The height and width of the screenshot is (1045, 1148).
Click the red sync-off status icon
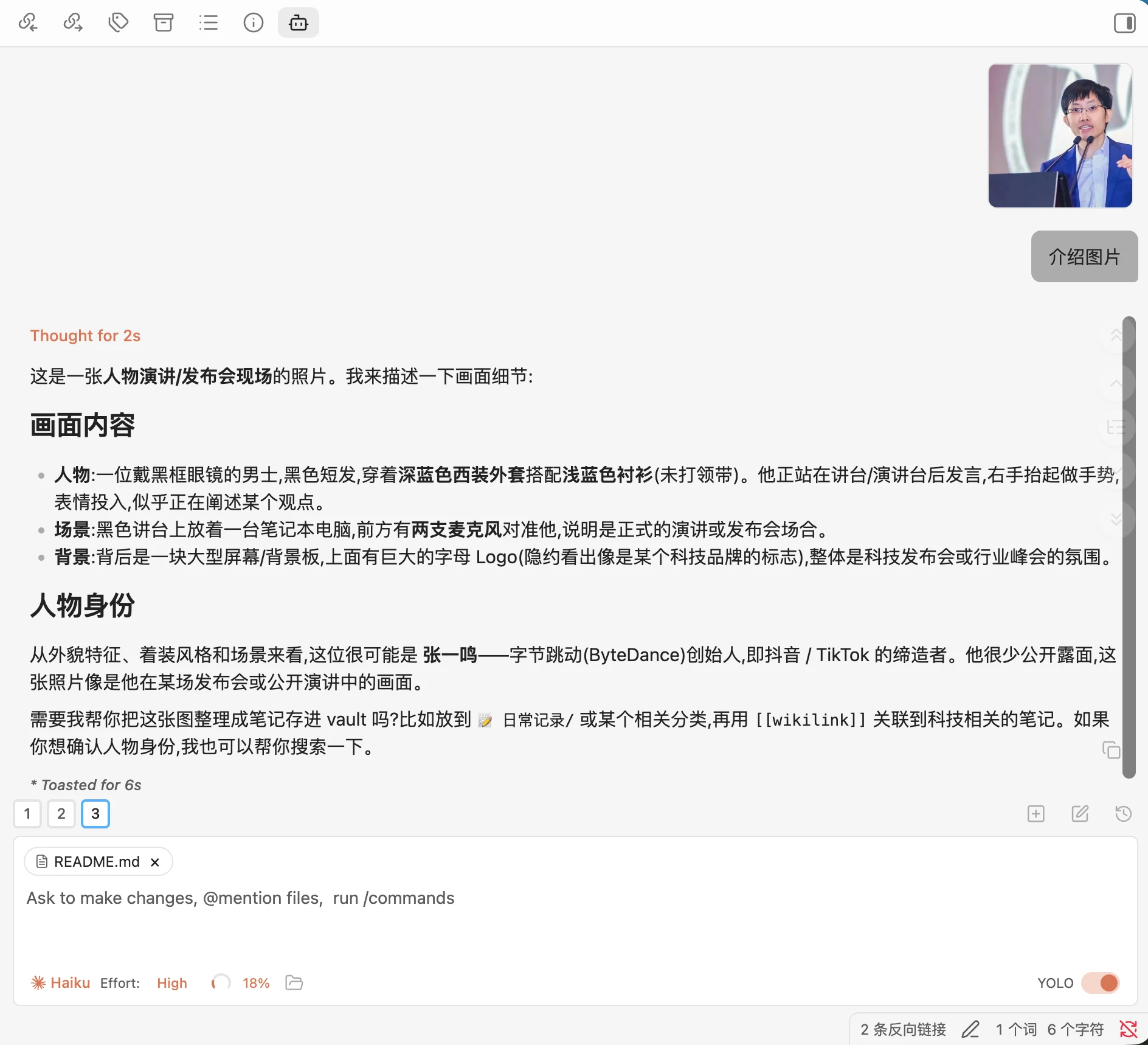click(1128, 1029)
